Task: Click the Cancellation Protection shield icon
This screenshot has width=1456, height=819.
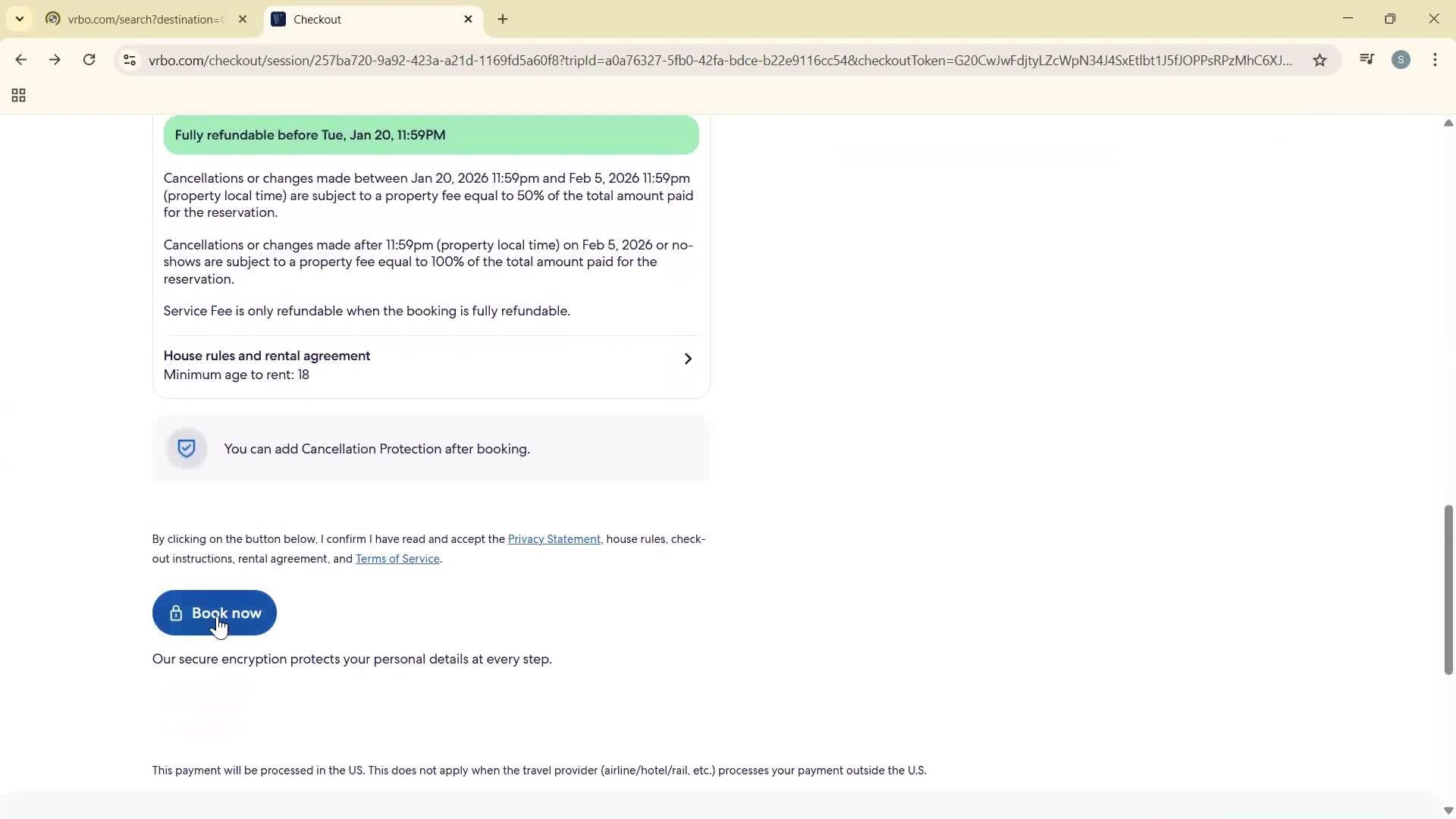Action: (x=186, y=448)
